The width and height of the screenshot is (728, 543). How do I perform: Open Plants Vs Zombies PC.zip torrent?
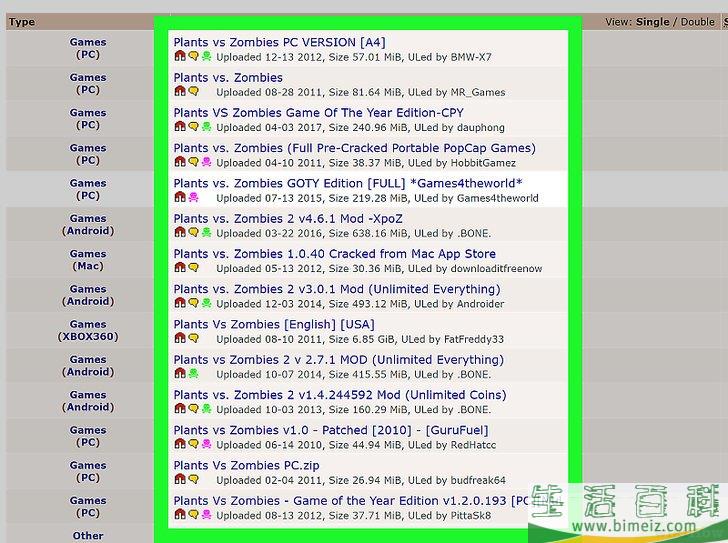(247, 465)
